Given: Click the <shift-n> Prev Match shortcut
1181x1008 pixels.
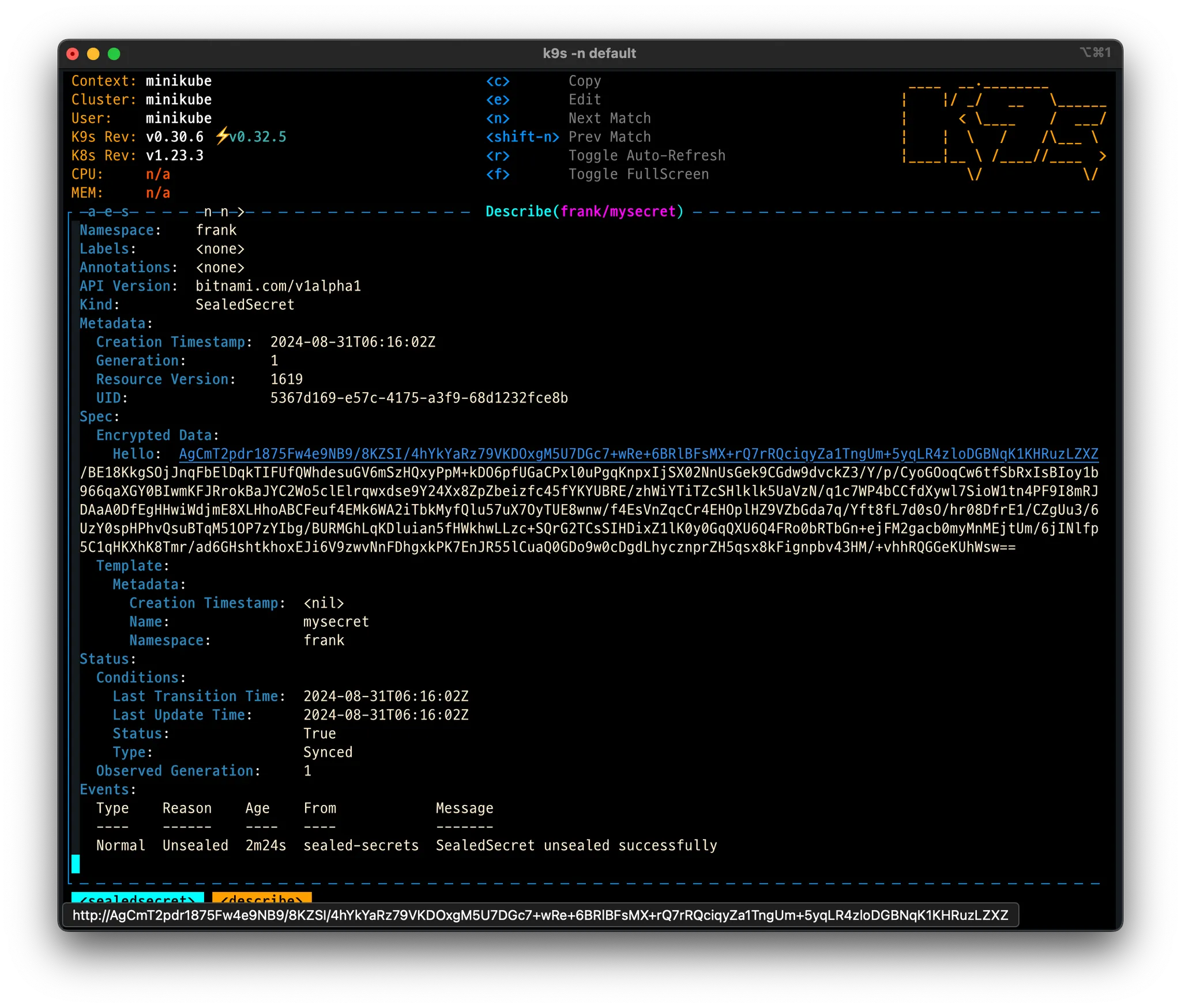Looking at the screenshot, I should (x=522, y=137).
